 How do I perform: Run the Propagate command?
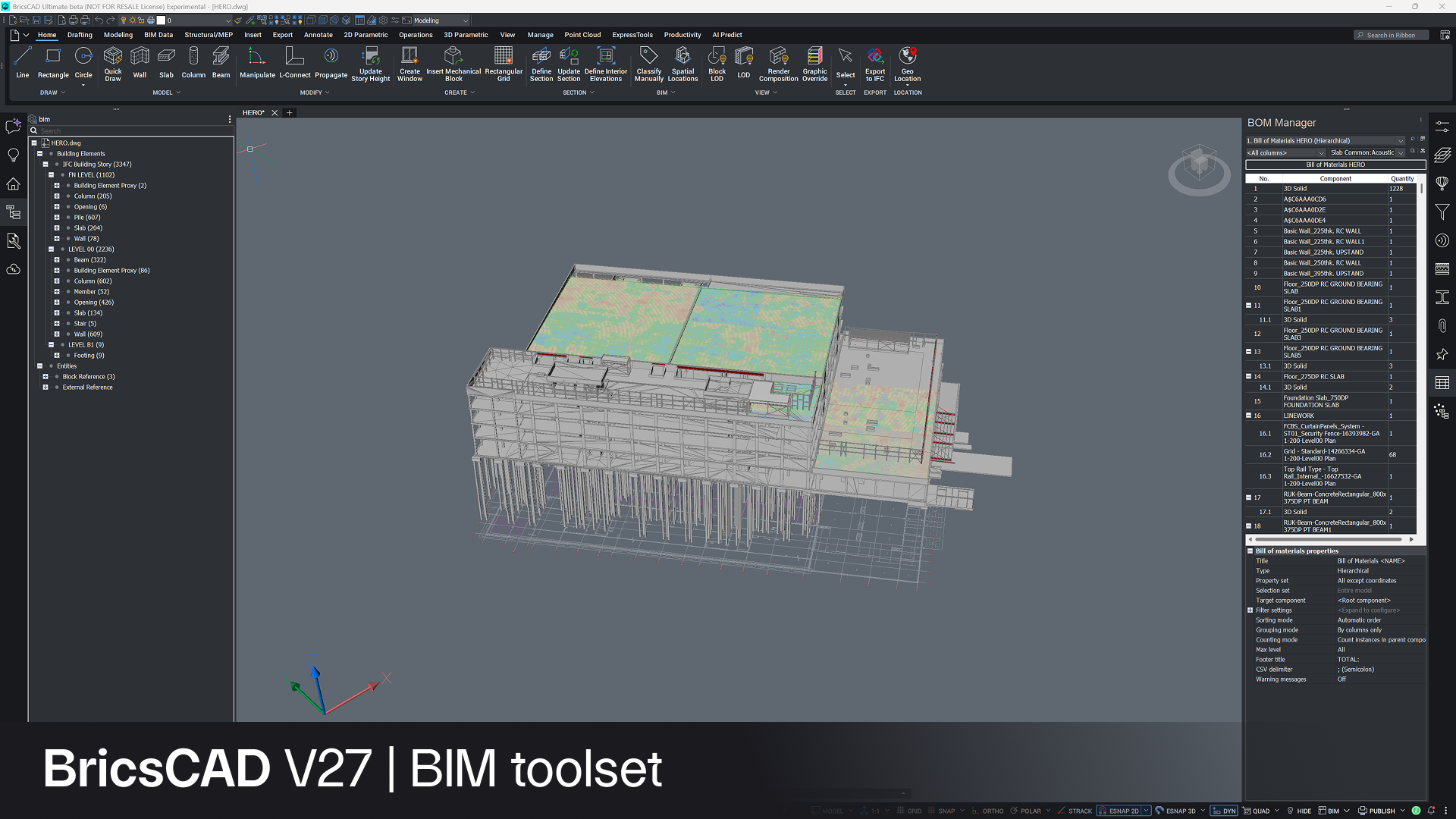(331, 62)
